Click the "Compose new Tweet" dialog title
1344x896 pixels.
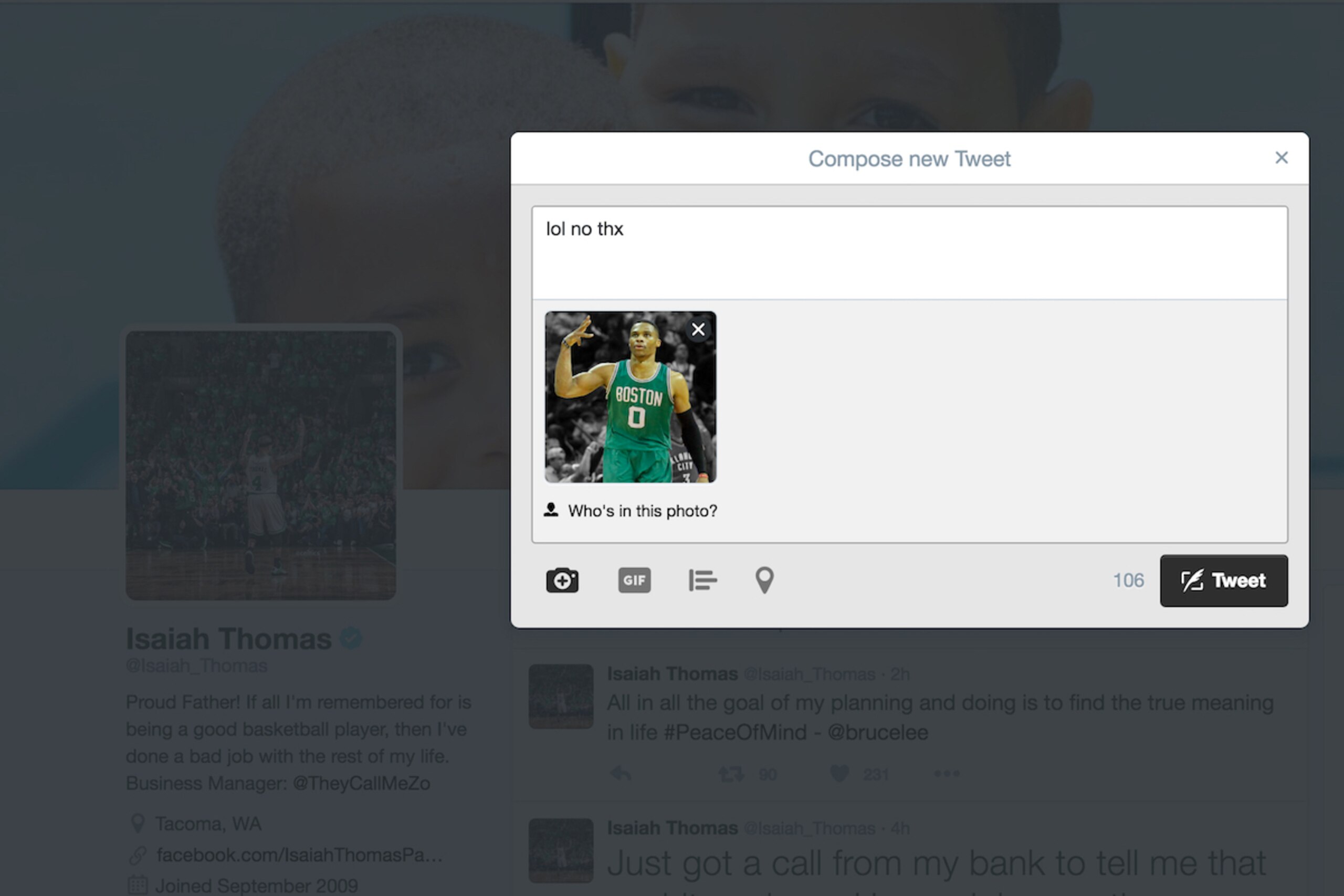[x=909, y=159]
